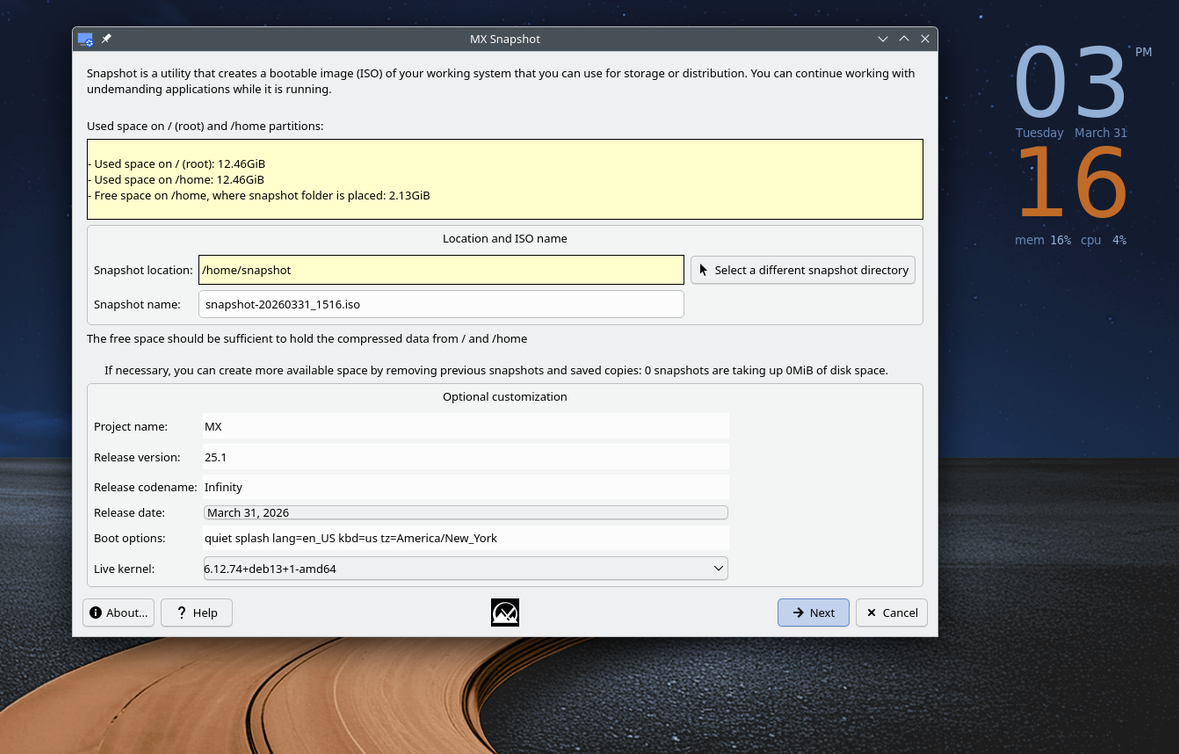Minimize the MX Snapshot window
This screenshot has width=1179, height=754.
883,39
